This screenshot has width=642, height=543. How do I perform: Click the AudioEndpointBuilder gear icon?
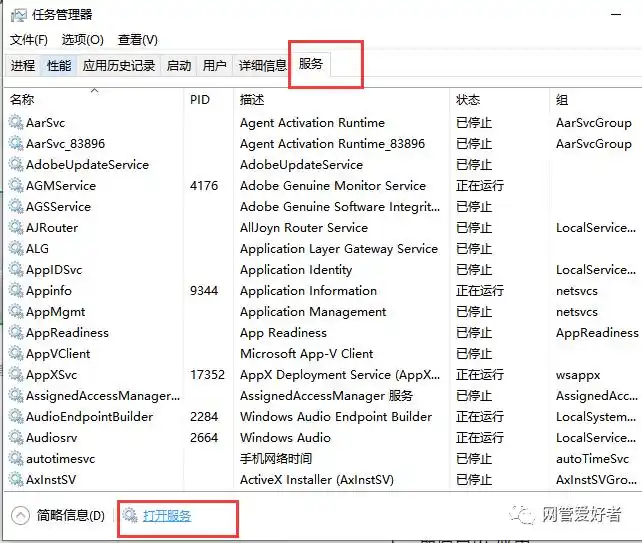pos(16,416)
